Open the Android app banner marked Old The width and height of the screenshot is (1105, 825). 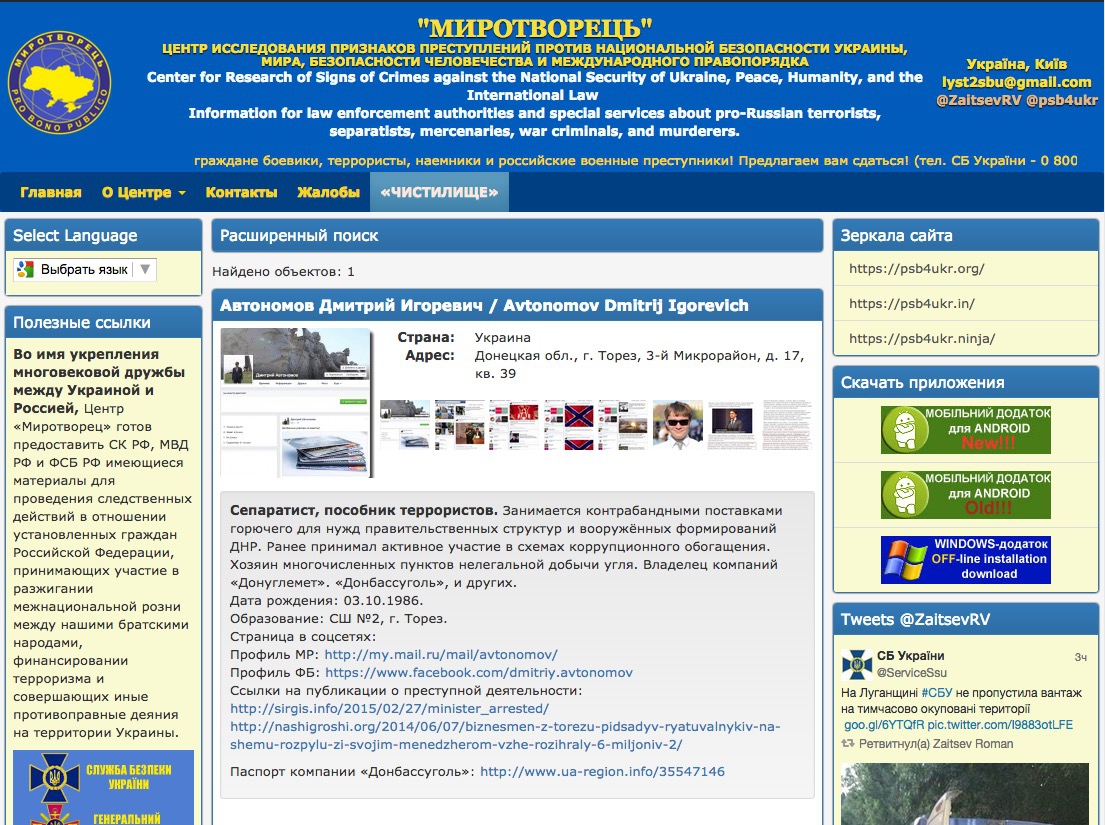(x=965, y=494)
